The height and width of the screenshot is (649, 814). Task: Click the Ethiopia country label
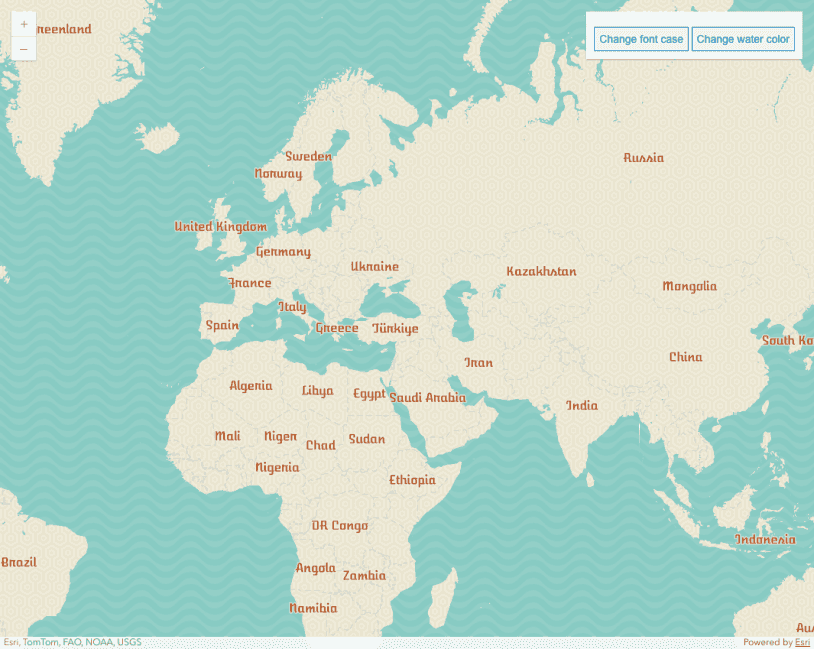click(x=412, y=480)
